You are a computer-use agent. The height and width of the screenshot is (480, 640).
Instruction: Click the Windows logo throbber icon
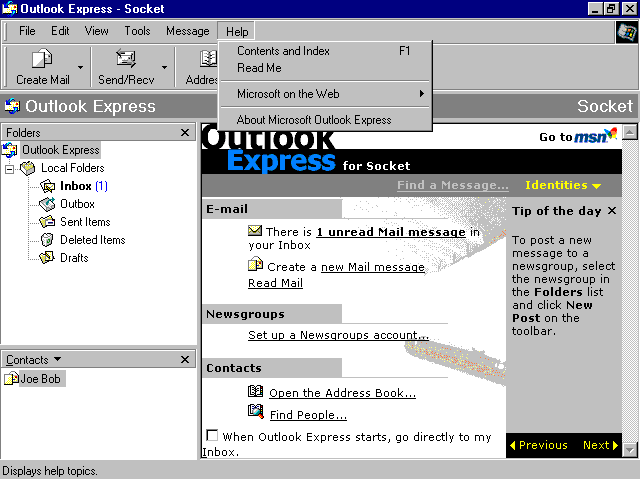click(x=627, y=32)
